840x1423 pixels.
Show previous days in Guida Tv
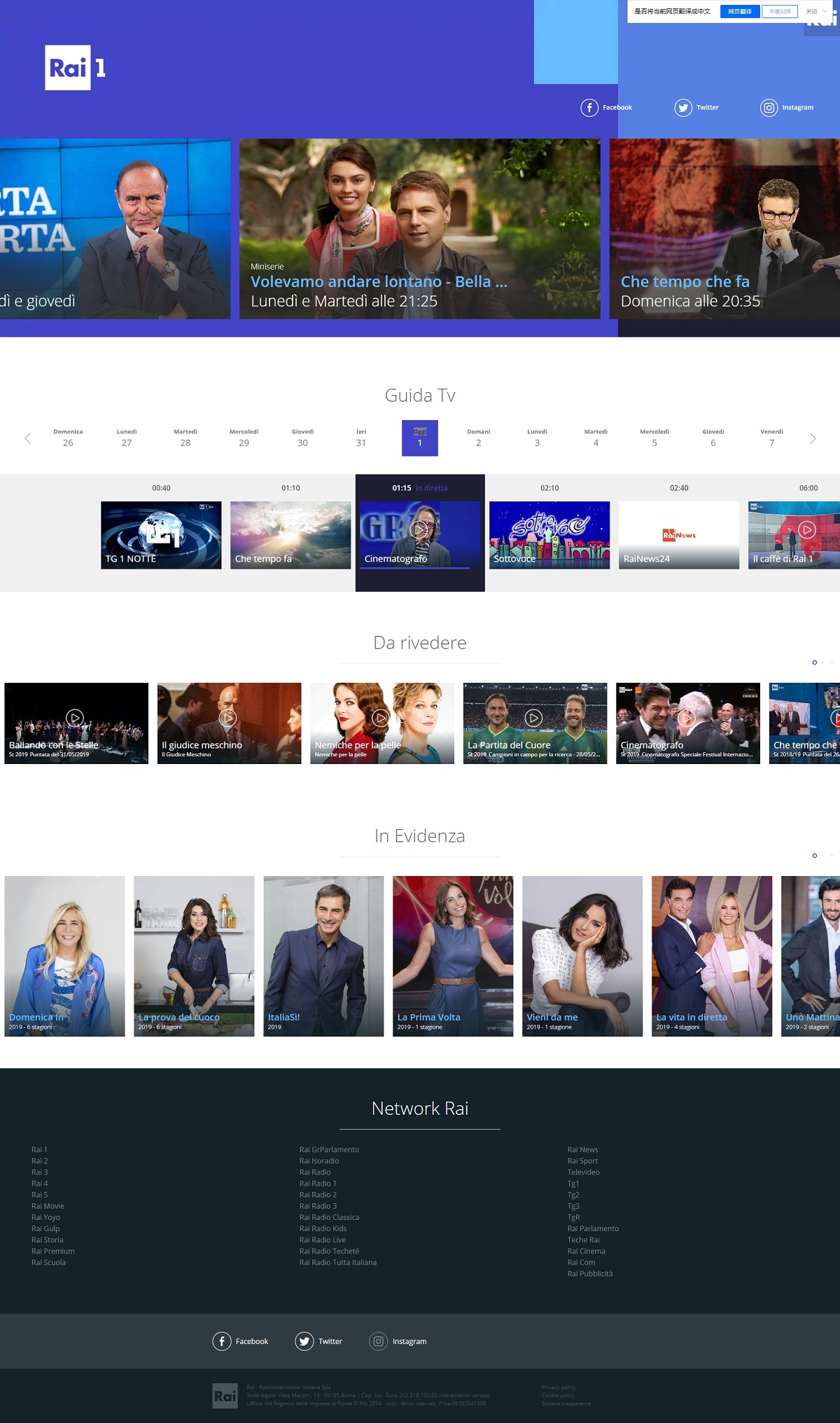point(27,438)
